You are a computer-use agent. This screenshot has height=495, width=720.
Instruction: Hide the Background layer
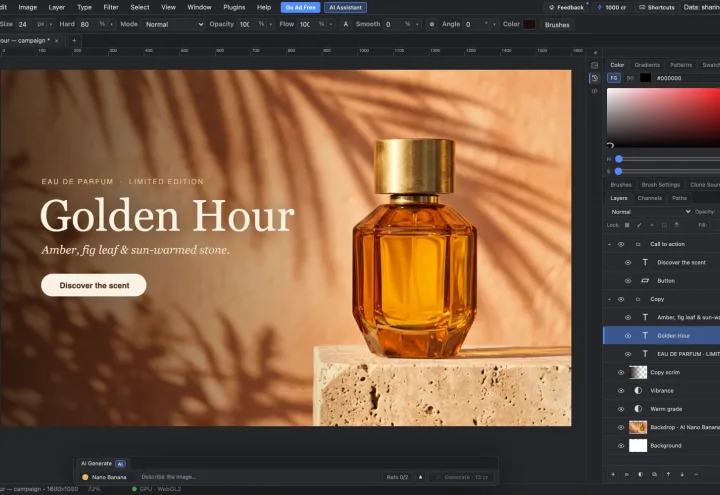[621, 445]
